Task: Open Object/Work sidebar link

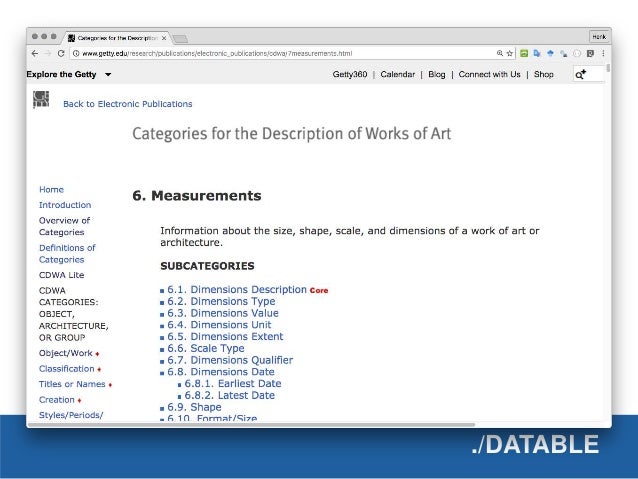Action: click(x=66, y=353)
